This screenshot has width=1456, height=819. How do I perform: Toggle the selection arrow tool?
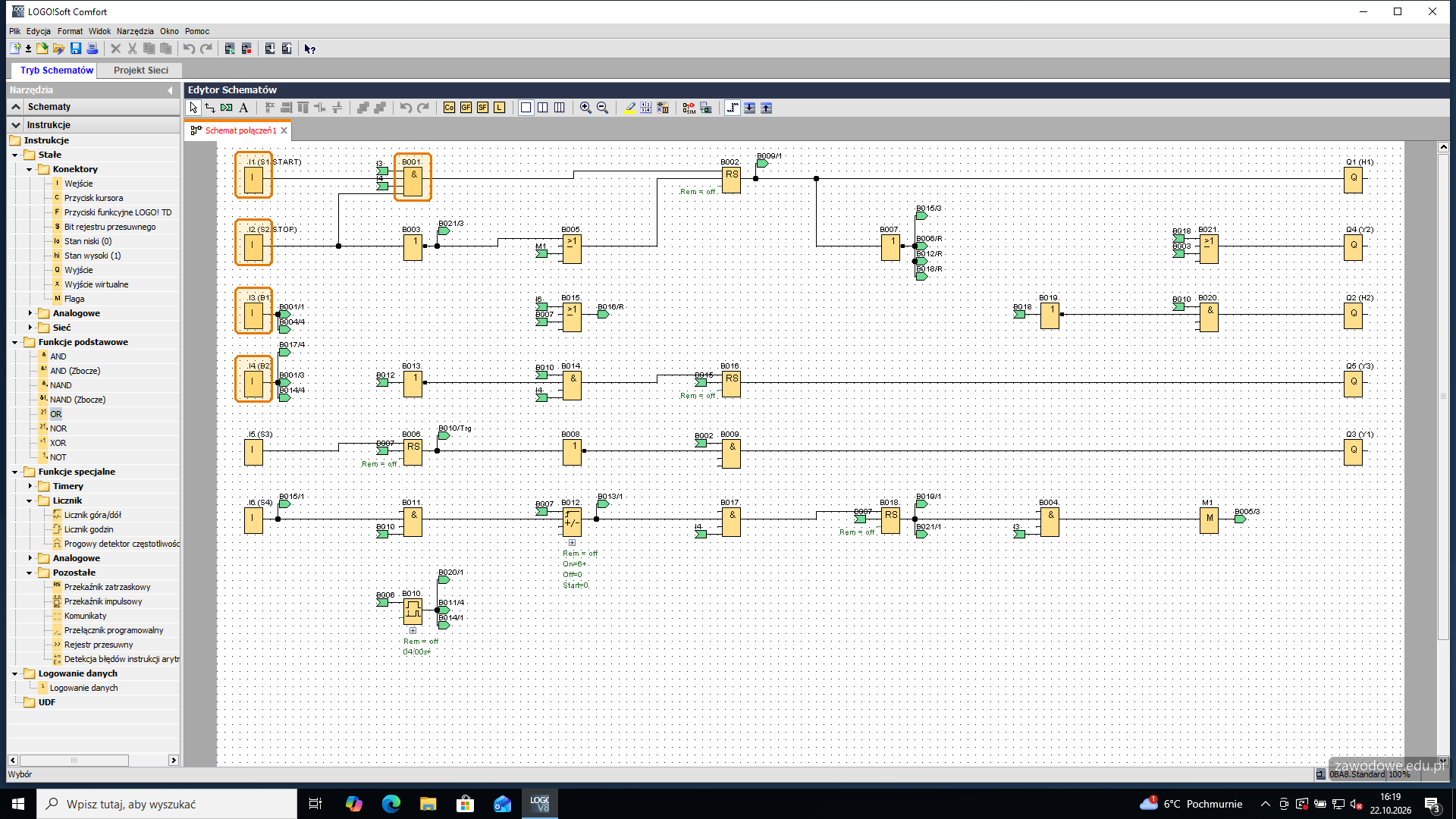193,108
